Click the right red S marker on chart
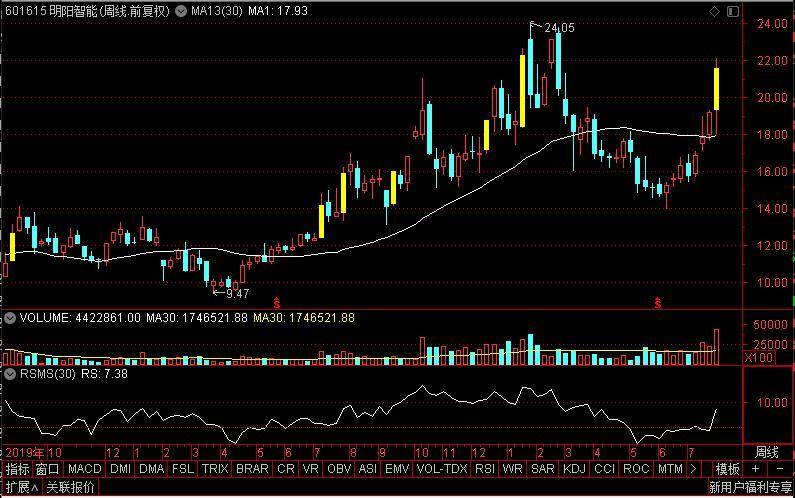The height and width of the screenshot is (498, 795). pyautogui.click(x=658, y=301)
